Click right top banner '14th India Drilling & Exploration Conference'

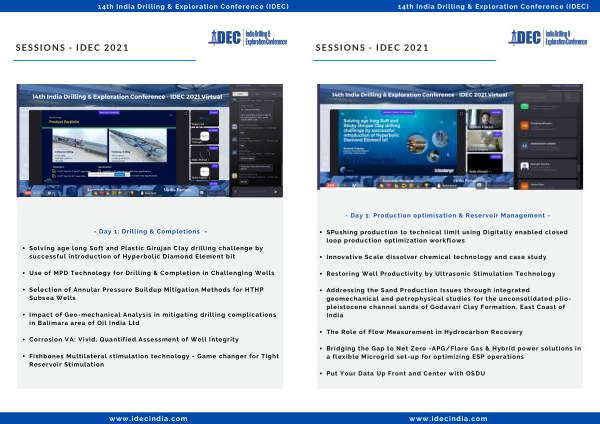tap(493, 7)
